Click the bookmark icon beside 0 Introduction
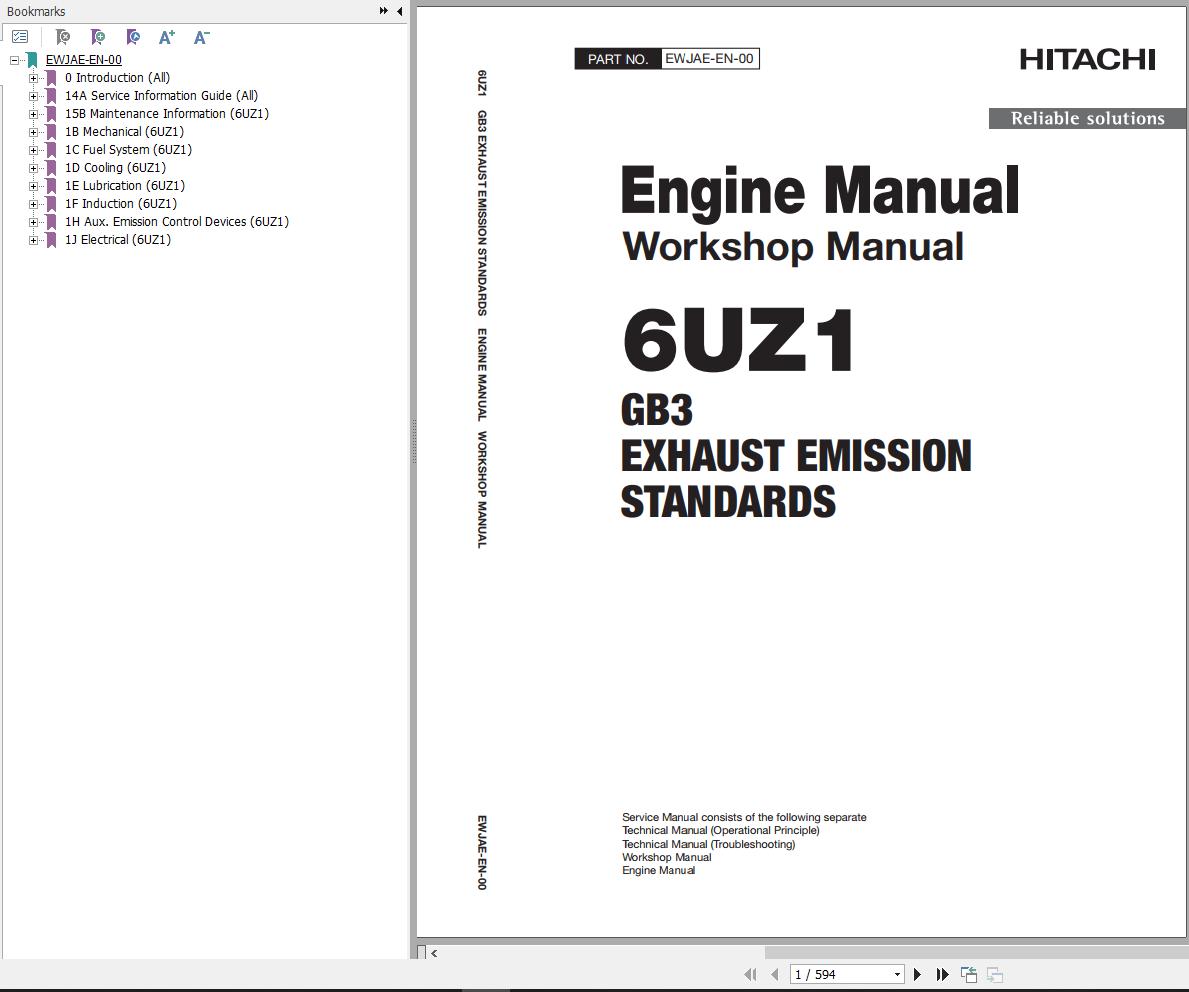 (x=51, y=78)
